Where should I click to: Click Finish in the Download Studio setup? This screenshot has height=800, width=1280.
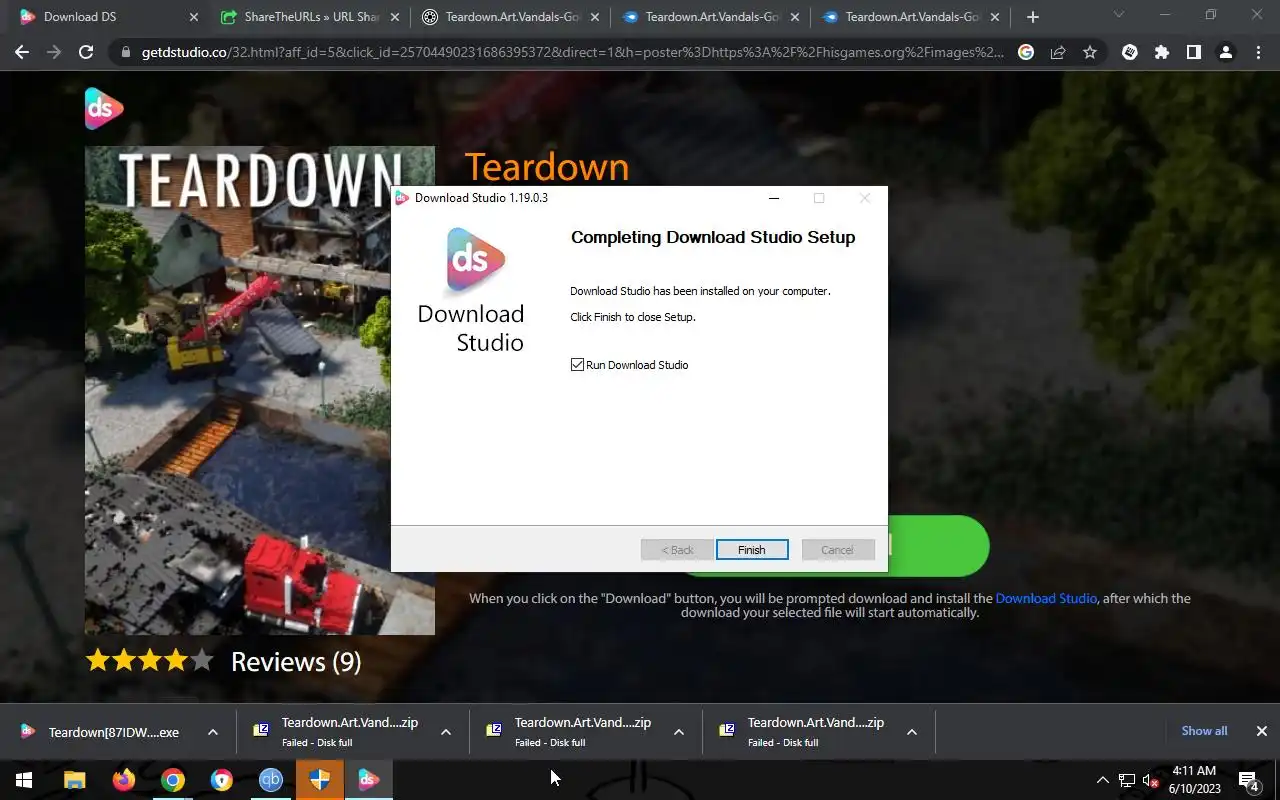point(752,550)
